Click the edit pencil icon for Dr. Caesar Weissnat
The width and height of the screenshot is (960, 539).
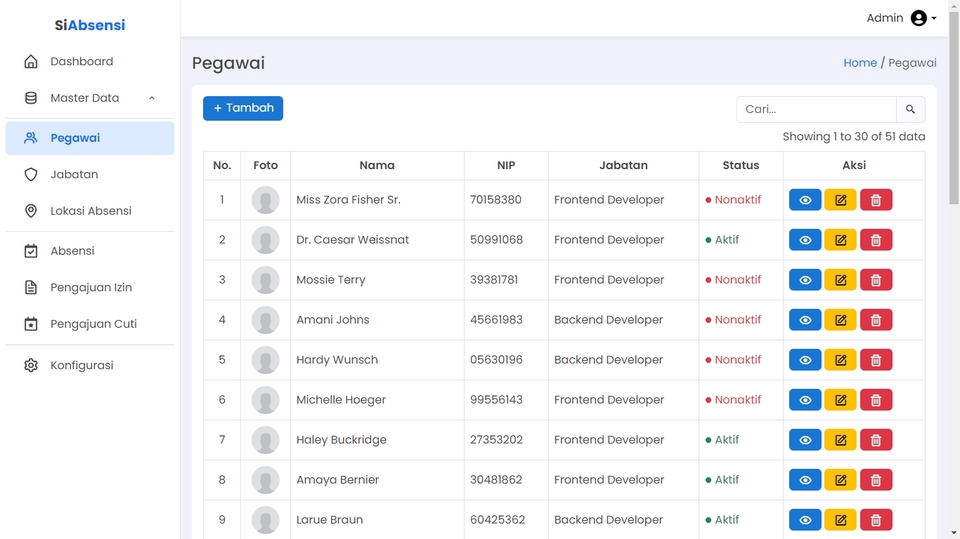(x=840, y=240)
